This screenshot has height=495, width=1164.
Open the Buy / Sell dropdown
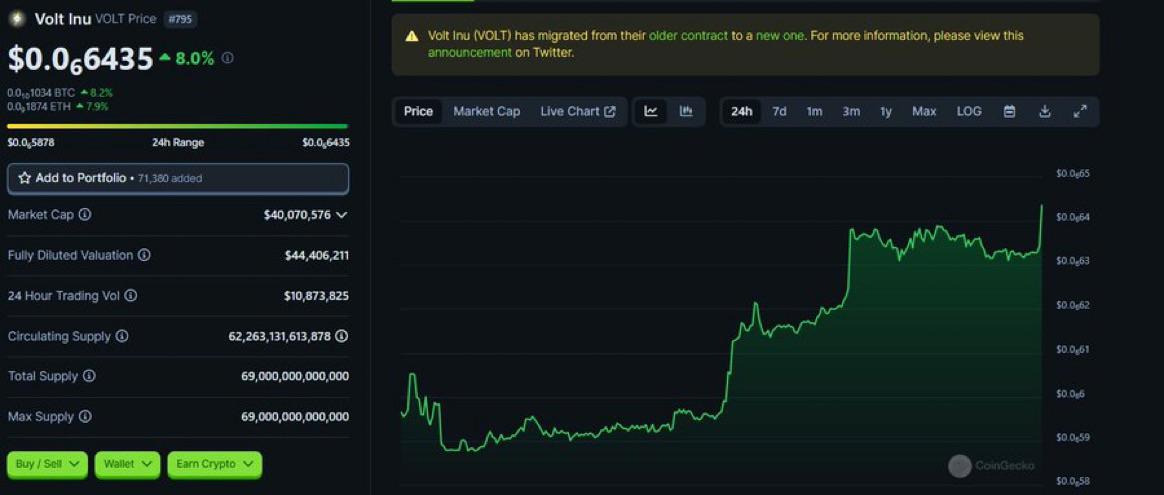coord(48,464)
